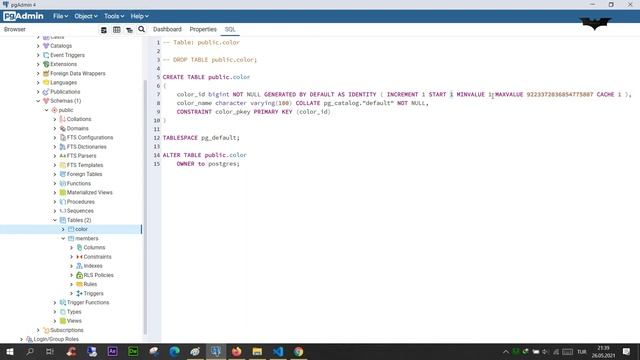Viewport: 640px width, 360px height.
Task: Open Google Chrome from the taskbar
Action: pos(298,351)
